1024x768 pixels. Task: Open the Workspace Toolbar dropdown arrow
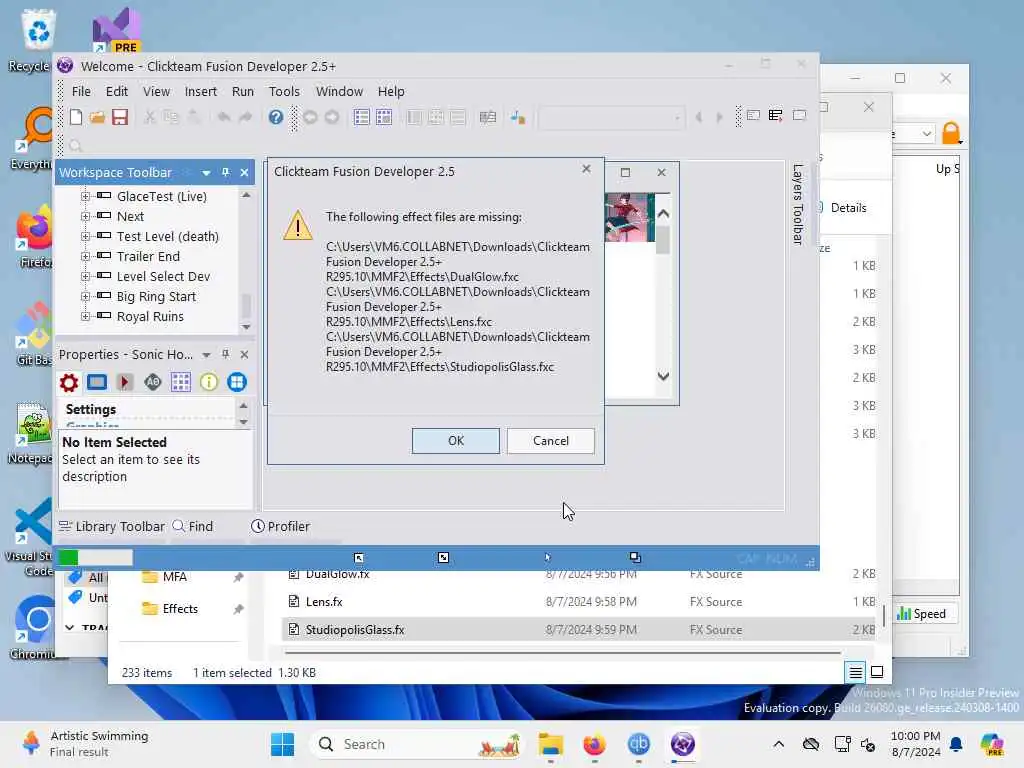(206, 173)
